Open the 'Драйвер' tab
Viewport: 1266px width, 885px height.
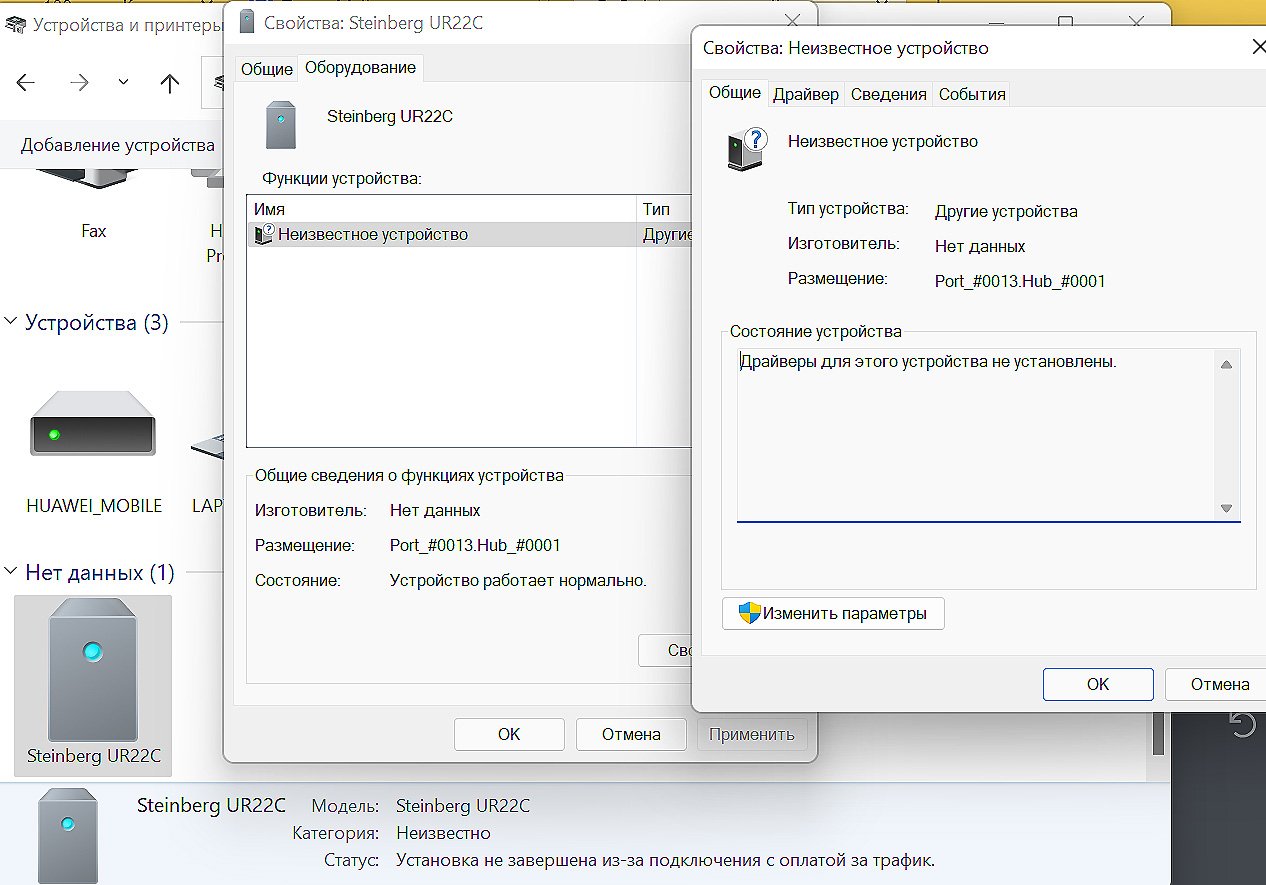point(806,95)
